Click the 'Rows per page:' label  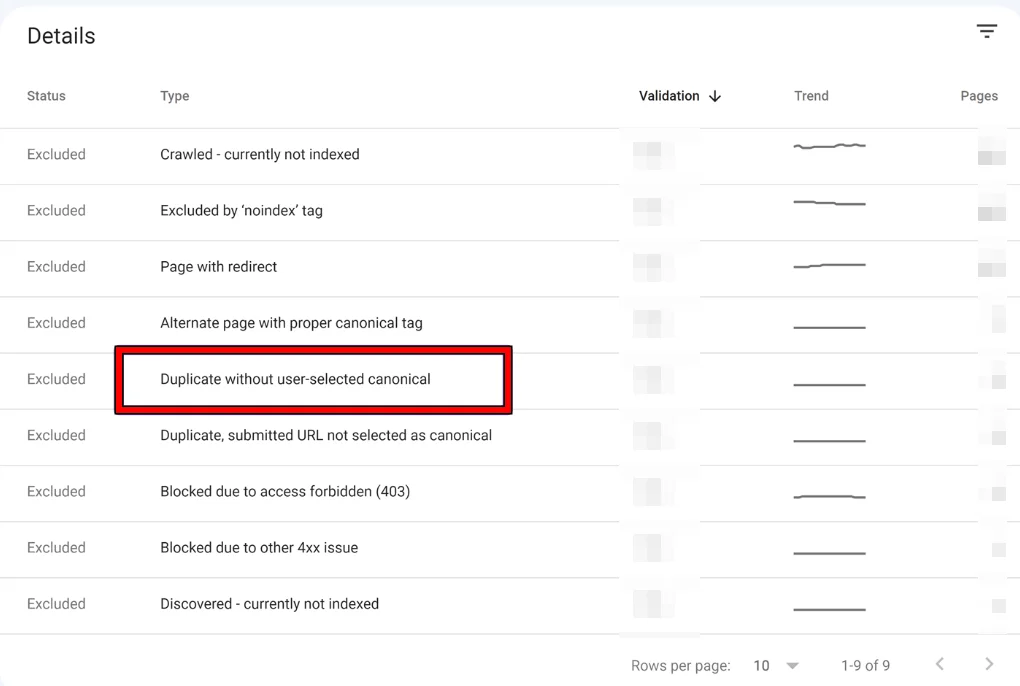coord(680,666)
